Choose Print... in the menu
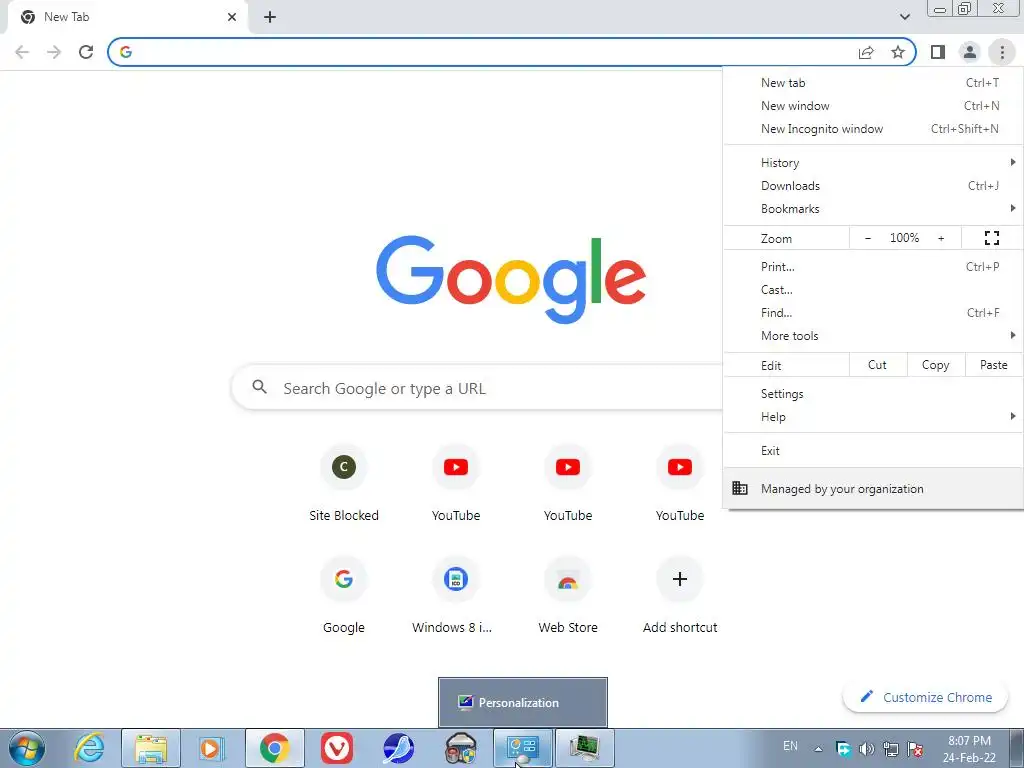This screenshot has width=1024, height=768. click(x=872, y=266)
